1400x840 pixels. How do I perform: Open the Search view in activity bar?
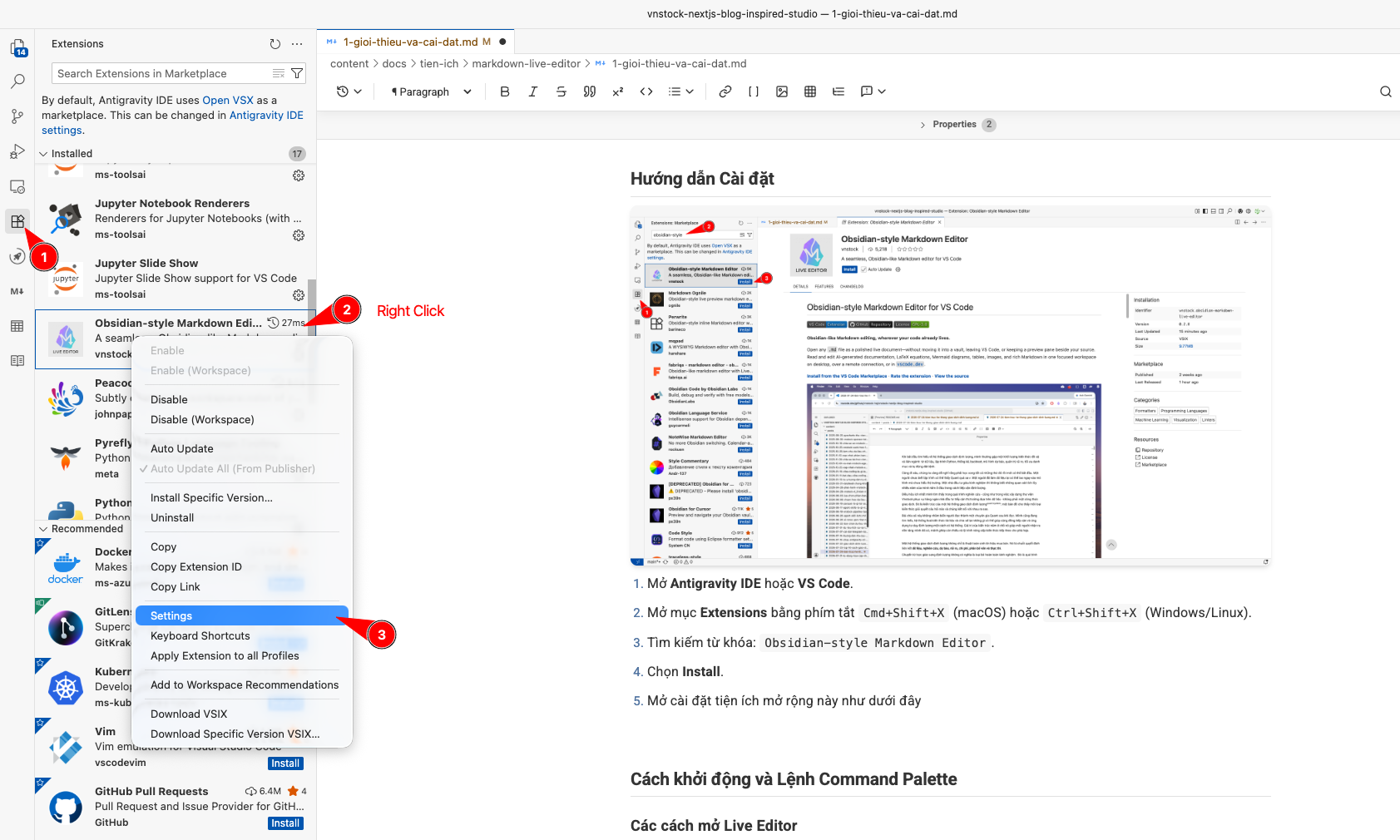click(x=17, y=82)
